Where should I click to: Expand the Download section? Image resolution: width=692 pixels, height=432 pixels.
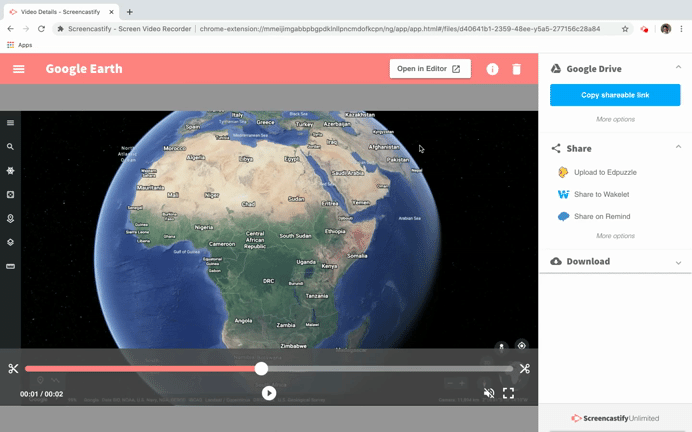click(678, 263)
